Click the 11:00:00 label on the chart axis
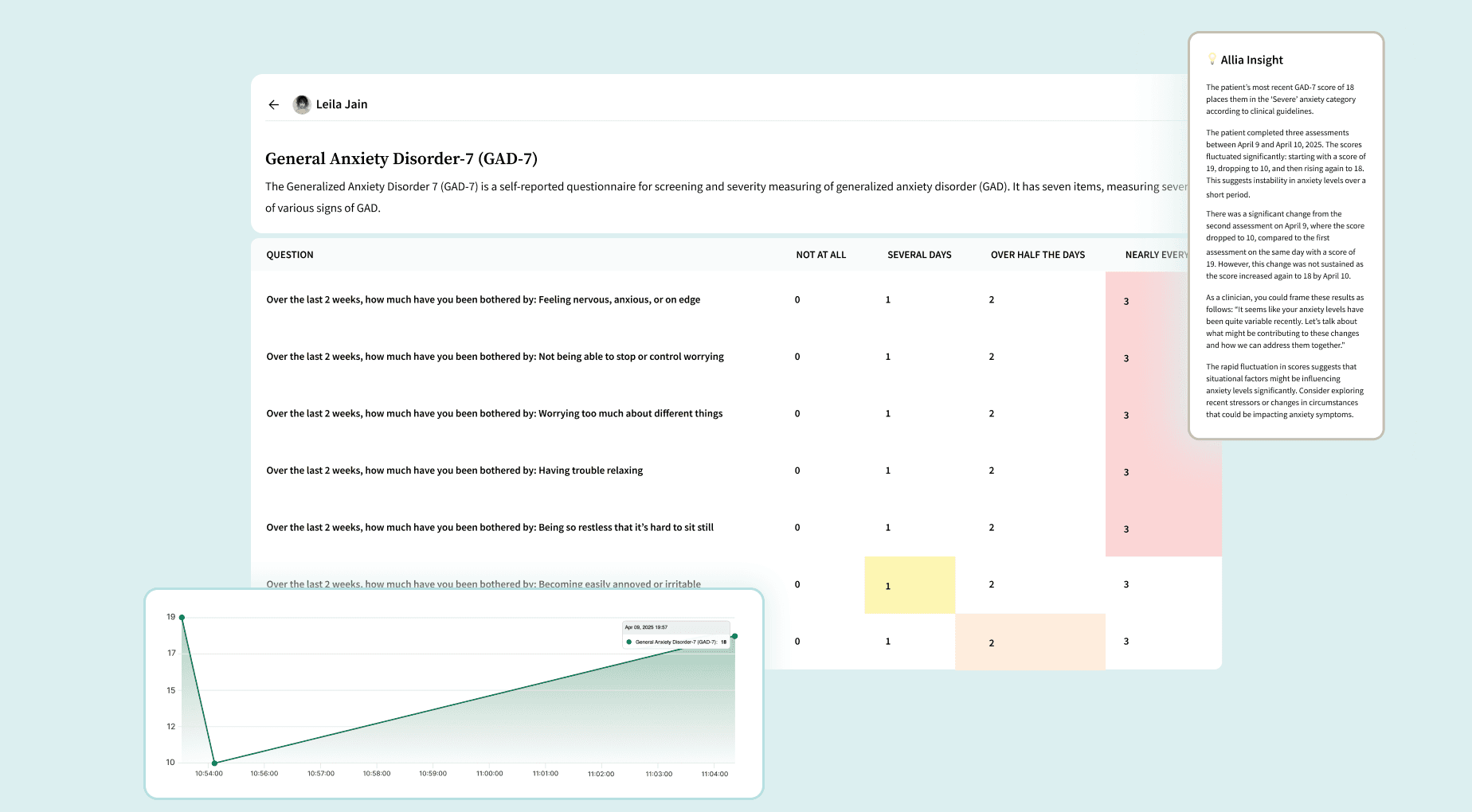1472x812 pixels. point(490,774)
